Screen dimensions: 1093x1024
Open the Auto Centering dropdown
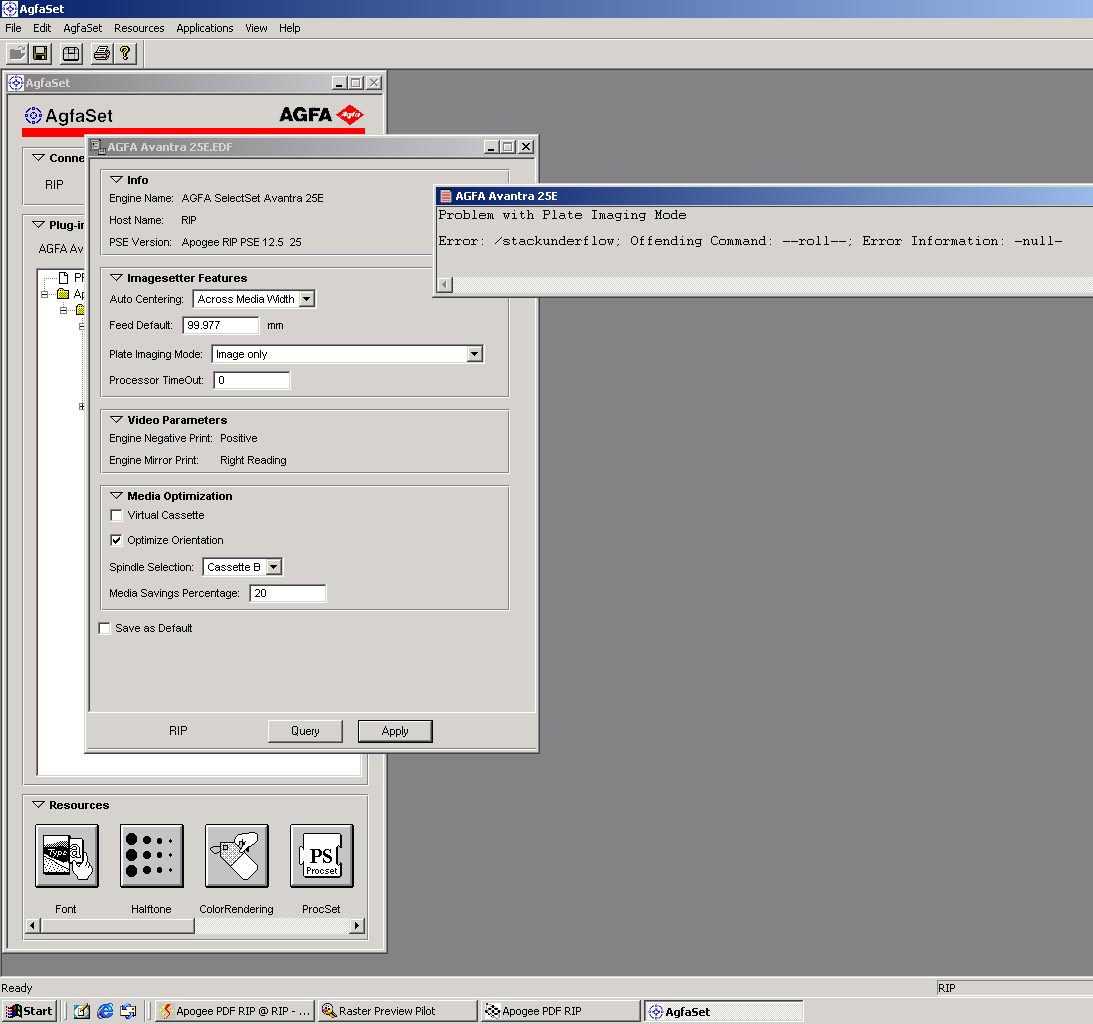[x=307, y=299]
